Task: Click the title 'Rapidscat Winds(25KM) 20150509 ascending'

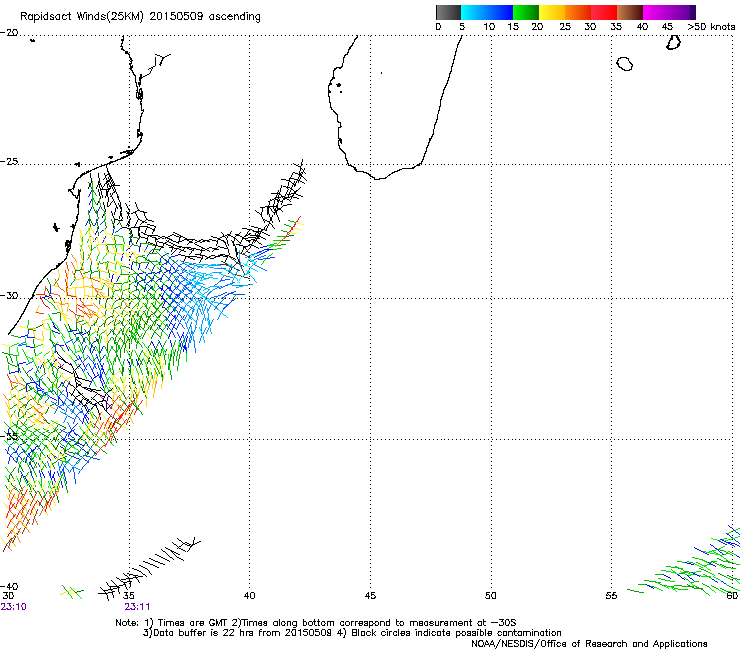Action: click(x=140, y=17)
